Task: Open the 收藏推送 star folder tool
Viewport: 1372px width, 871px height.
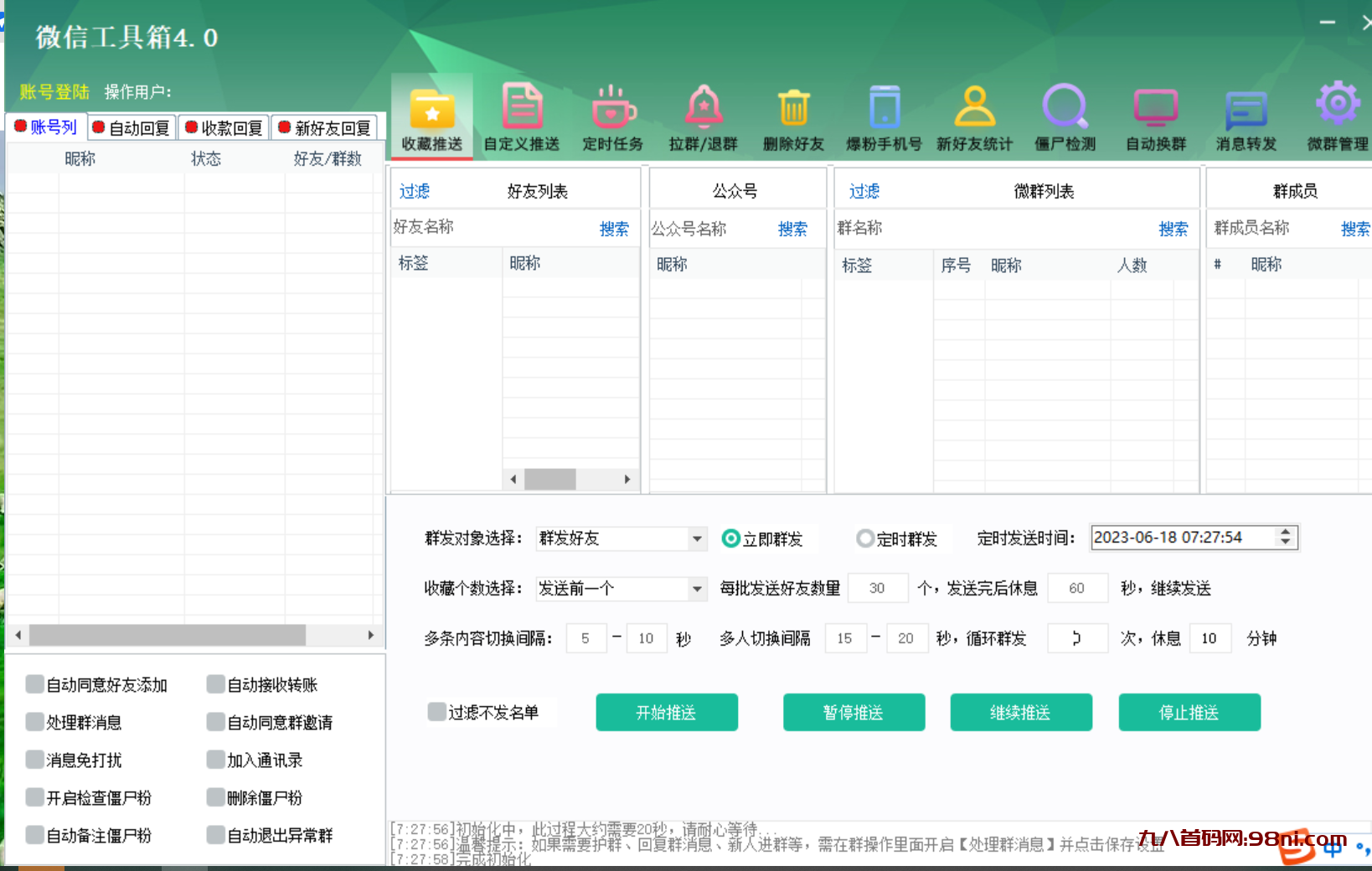Action: coord(432,117)
